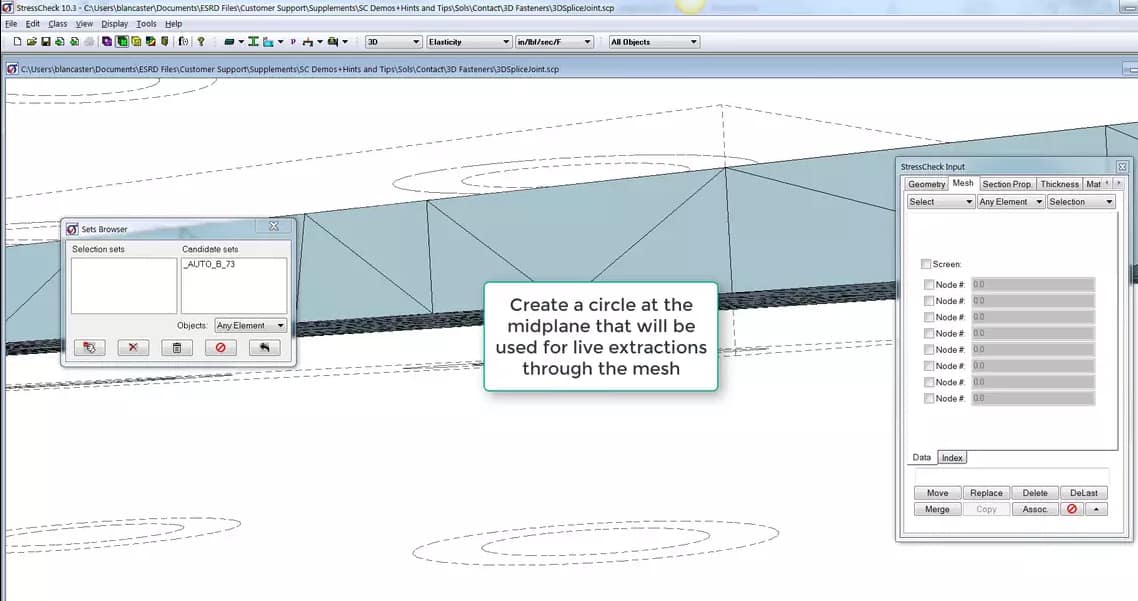Open the Objects Any Element dropdown
This screenshot has height=601, width=1138.
[x=249, y=324]
